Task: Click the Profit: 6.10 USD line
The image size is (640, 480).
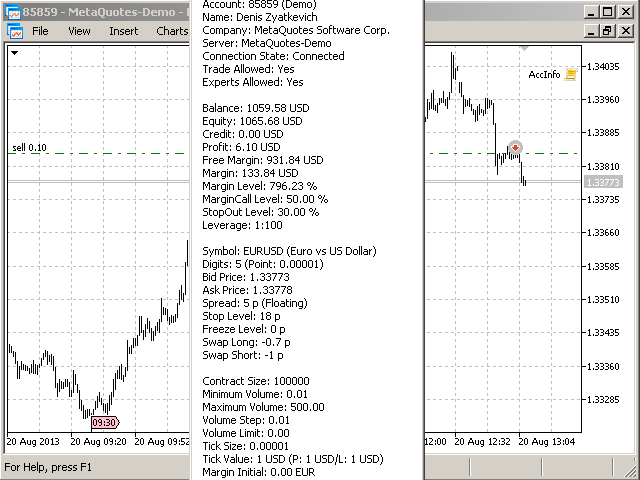Action: point(241,147)
